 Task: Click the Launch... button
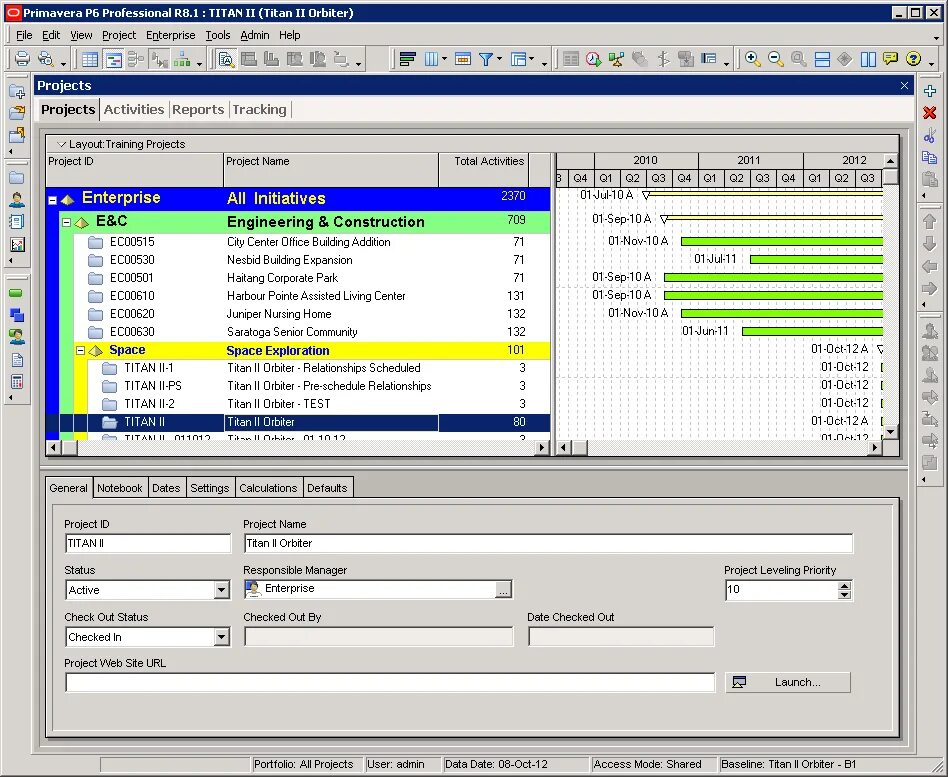pyautogui.click(x=788, y=682)
